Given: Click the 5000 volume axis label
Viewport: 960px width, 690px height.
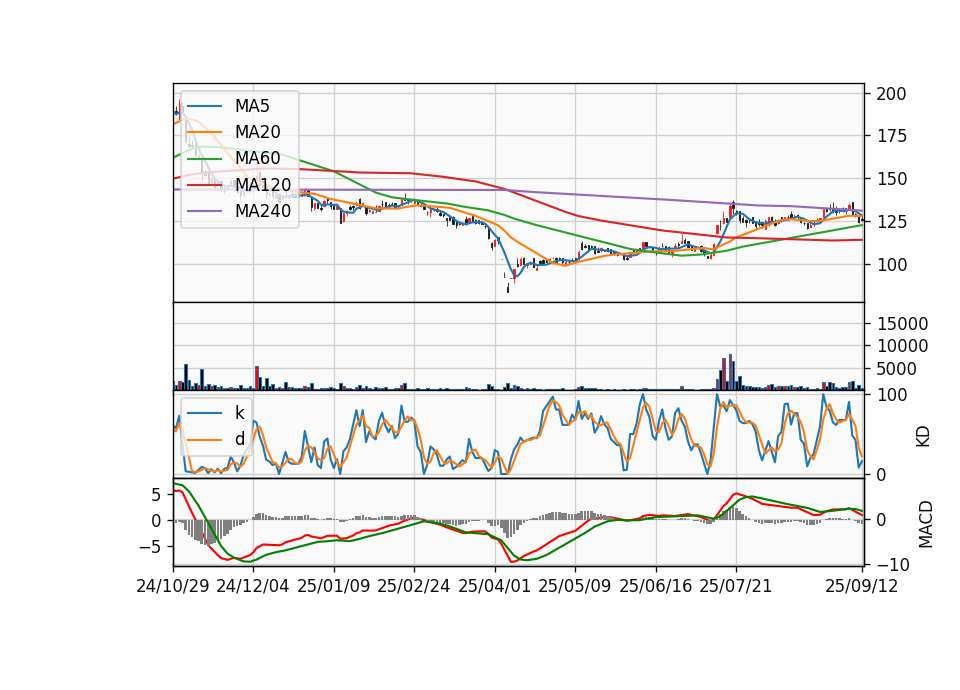Looking at the screenshot, I should (897, 369).
